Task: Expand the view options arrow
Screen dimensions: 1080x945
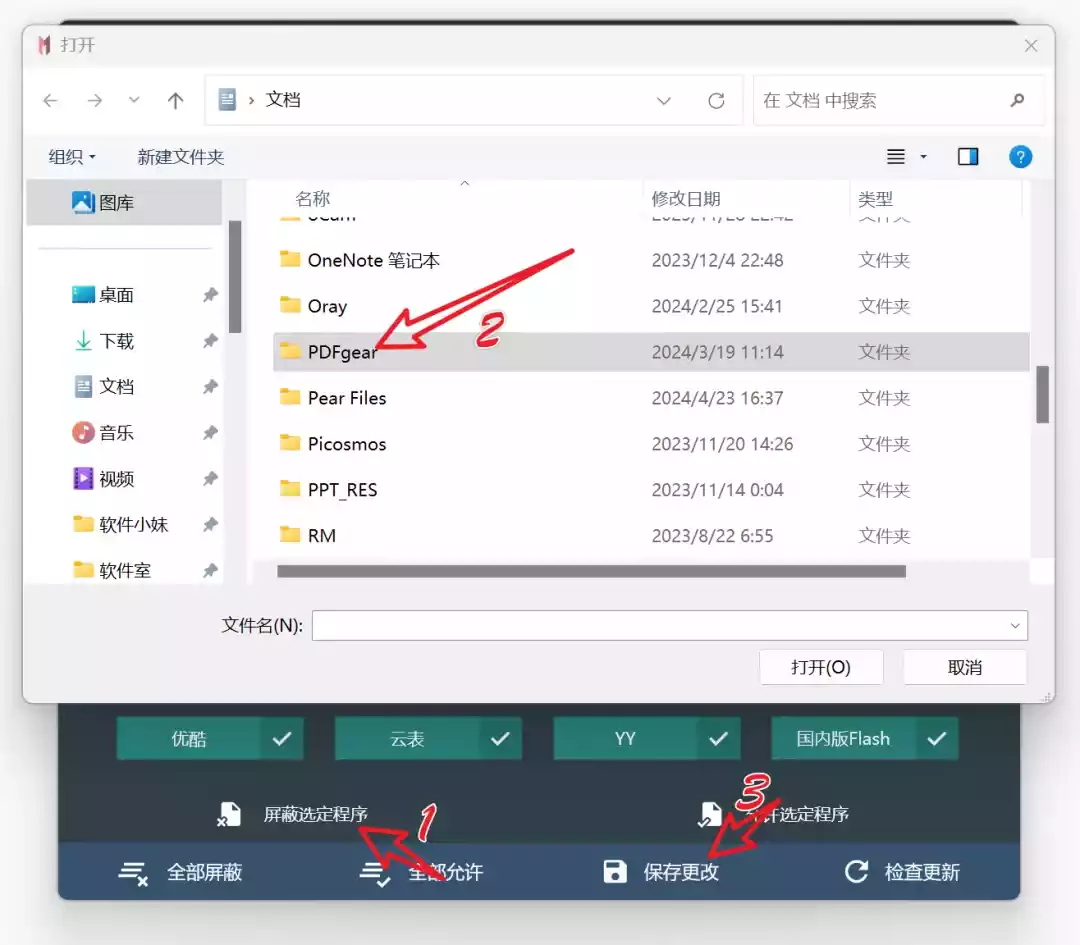Action: [x=924, y=157]
